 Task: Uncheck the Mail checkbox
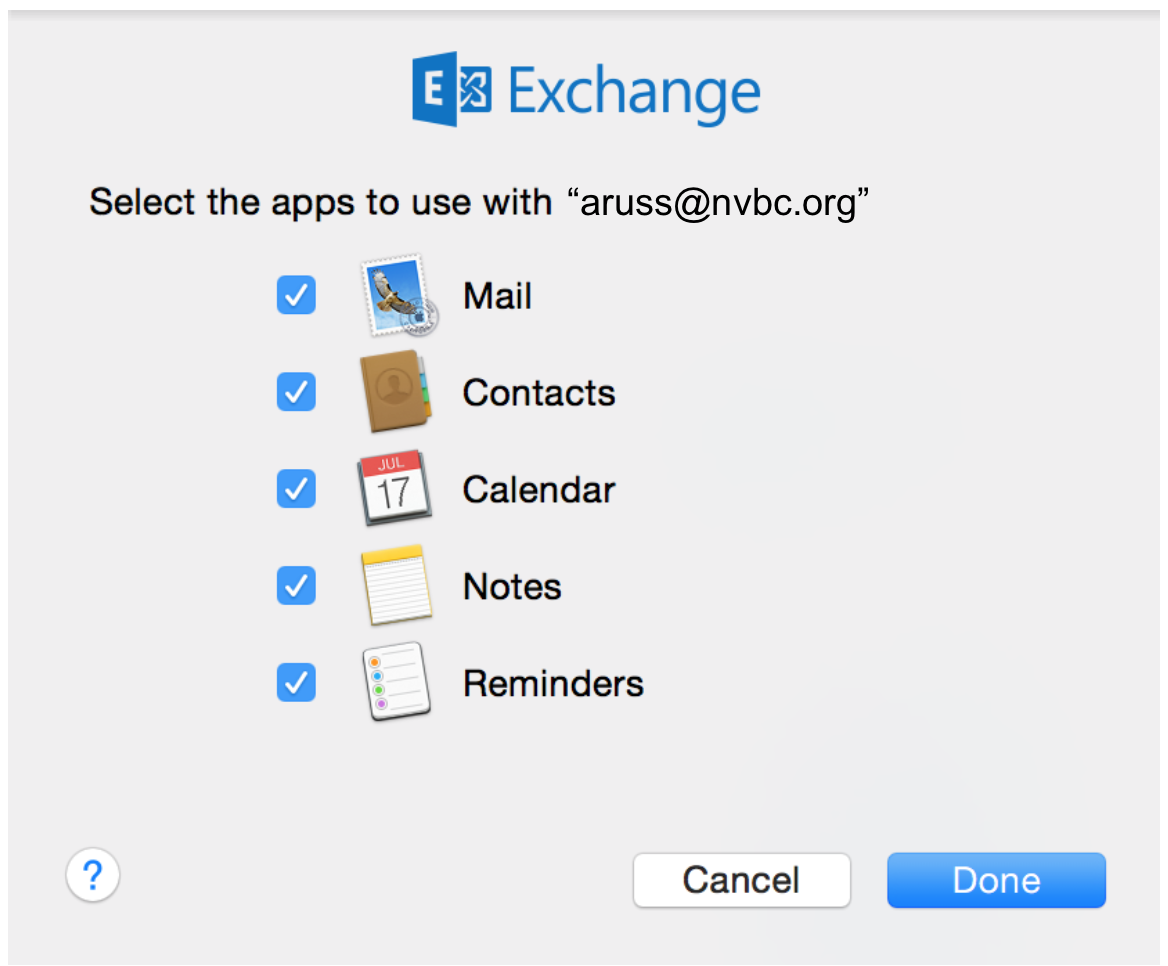(x=296, y=295)
